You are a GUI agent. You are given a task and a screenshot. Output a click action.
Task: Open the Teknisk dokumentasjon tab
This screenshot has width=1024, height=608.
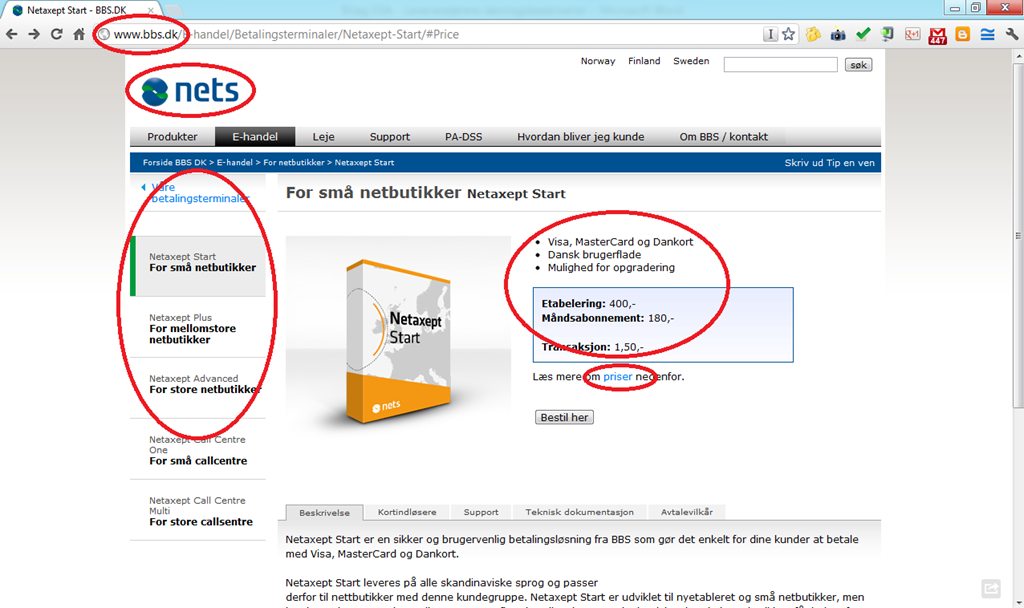[x=579, y=512]
